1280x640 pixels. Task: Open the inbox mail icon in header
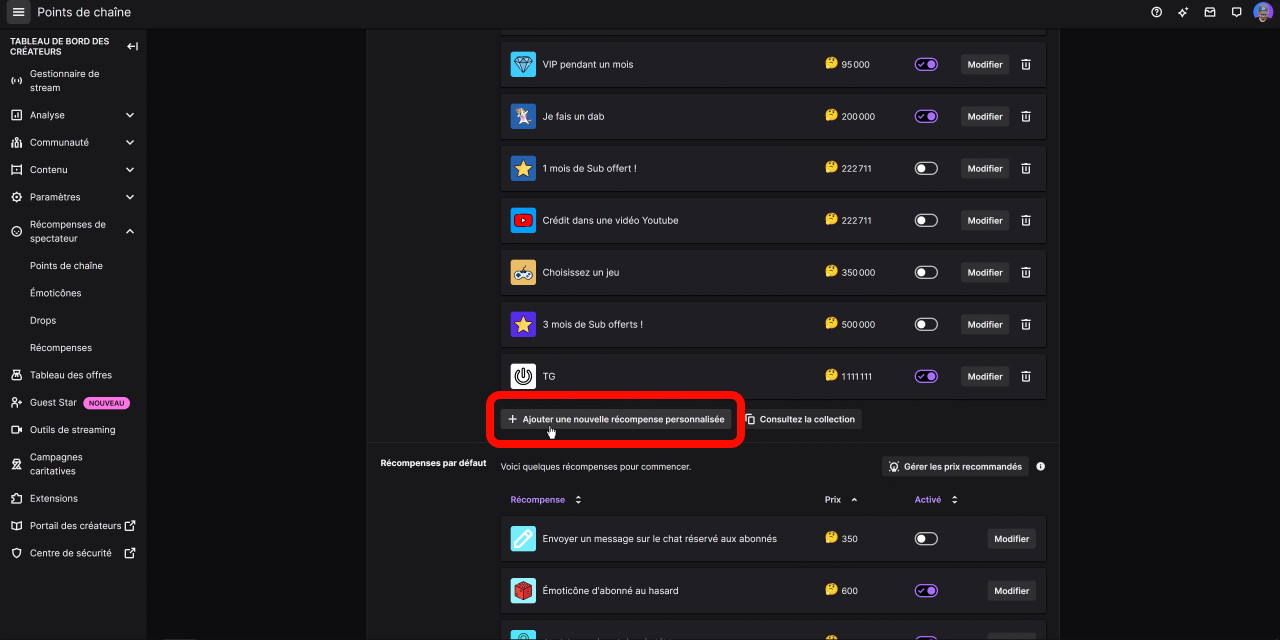point(1210,12)
